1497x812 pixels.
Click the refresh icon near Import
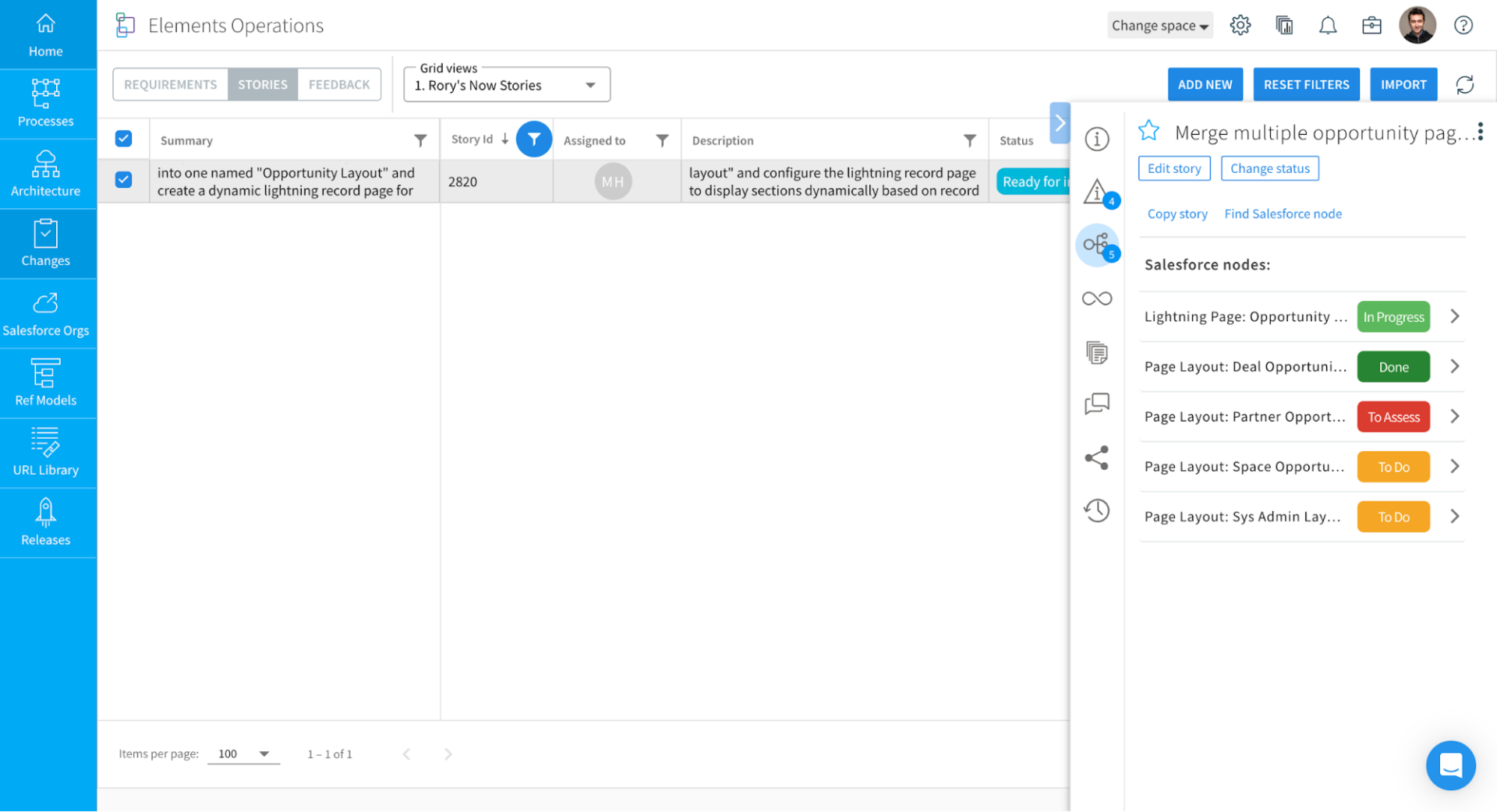(1465, 84)
